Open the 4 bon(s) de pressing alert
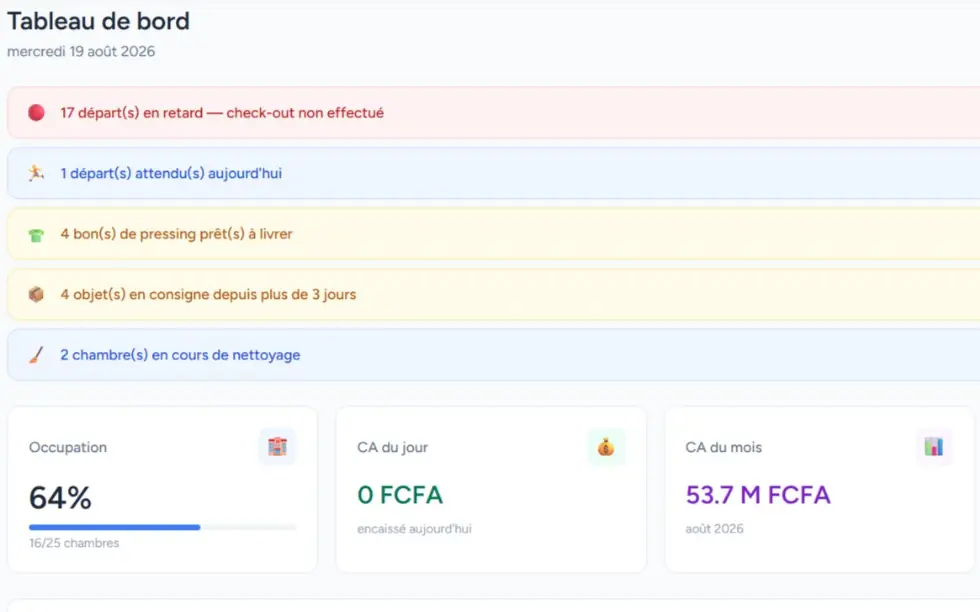980x612 pixels. click(494, 234)
